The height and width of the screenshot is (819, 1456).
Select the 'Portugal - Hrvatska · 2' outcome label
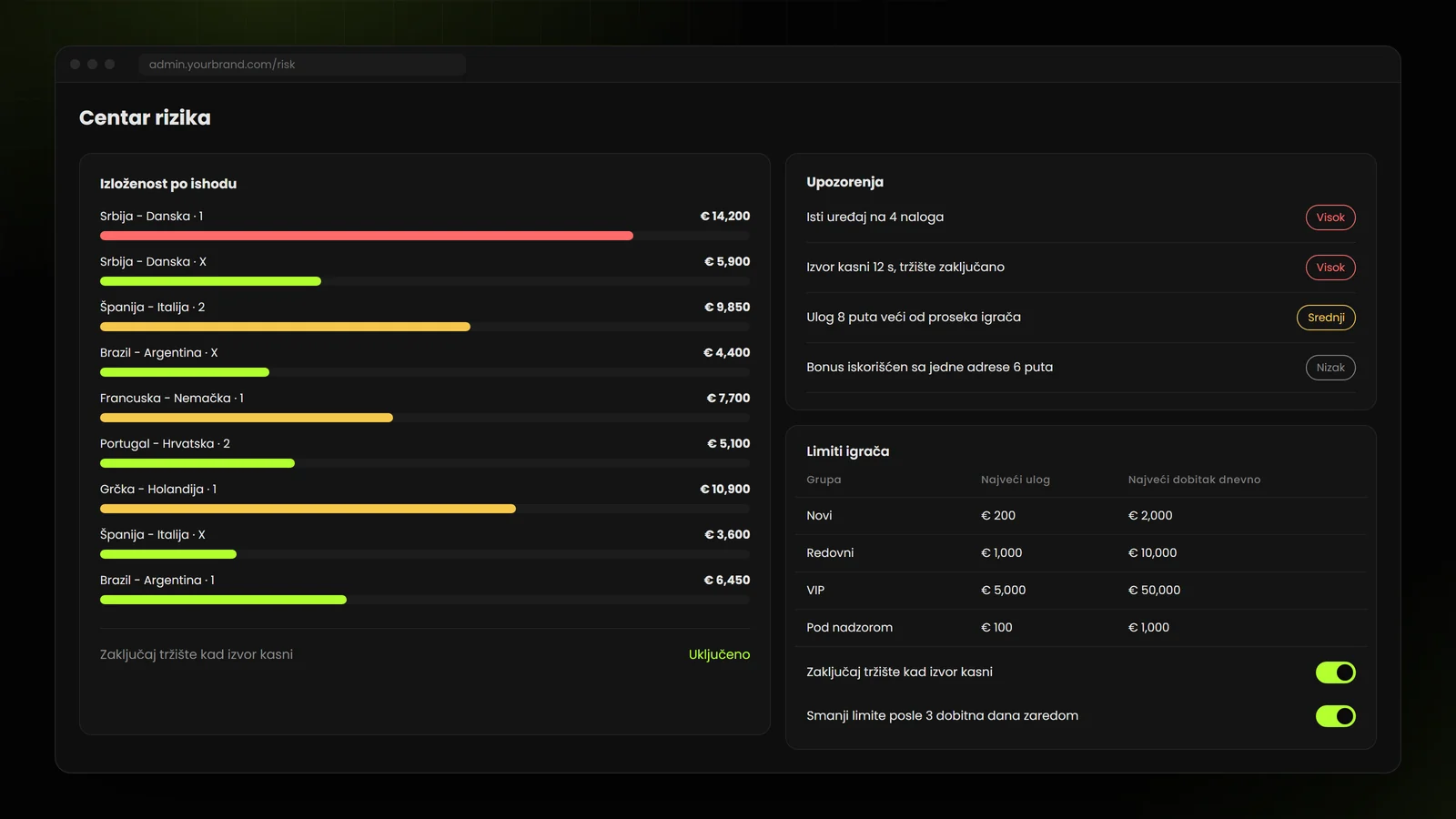click(165, 444)
